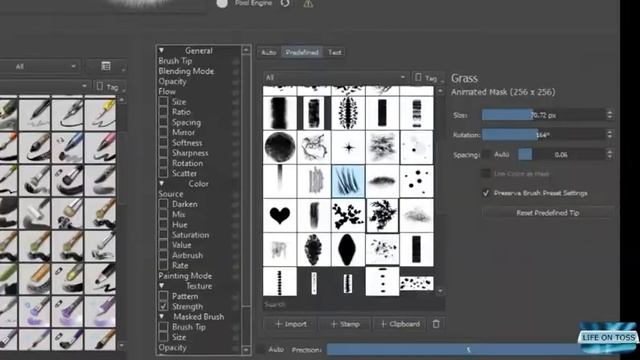Choose the large round textured brush tip
The height and width of the screenshot is (360, 640).
coord(280,147)
